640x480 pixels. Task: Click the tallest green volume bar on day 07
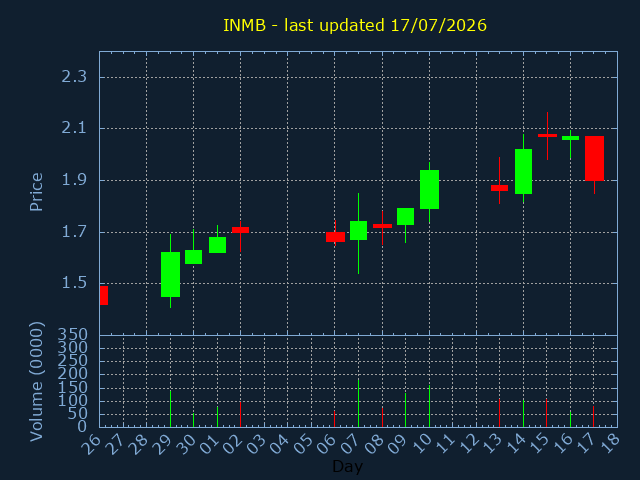pos(358,403)
